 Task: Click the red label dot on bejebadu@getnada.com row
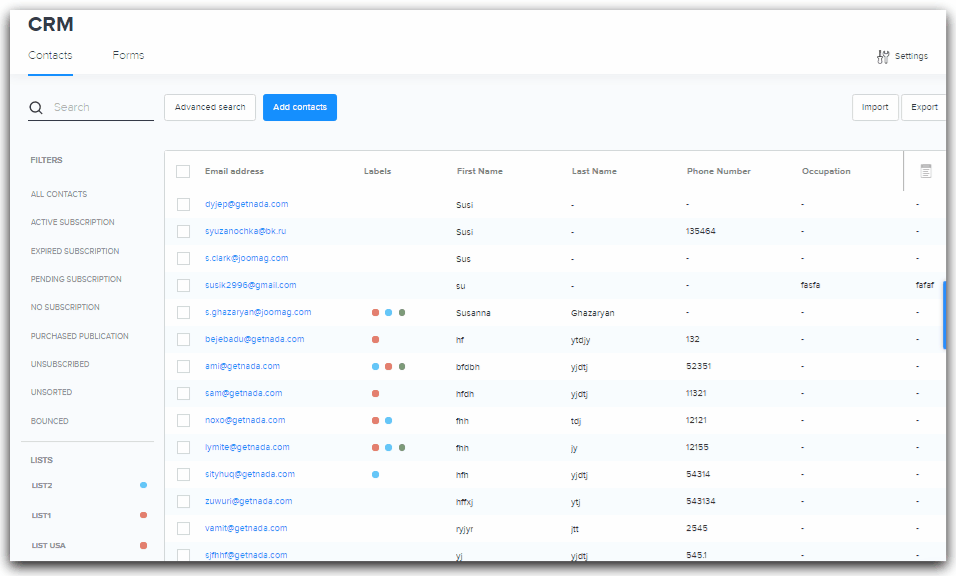point(375,340)
